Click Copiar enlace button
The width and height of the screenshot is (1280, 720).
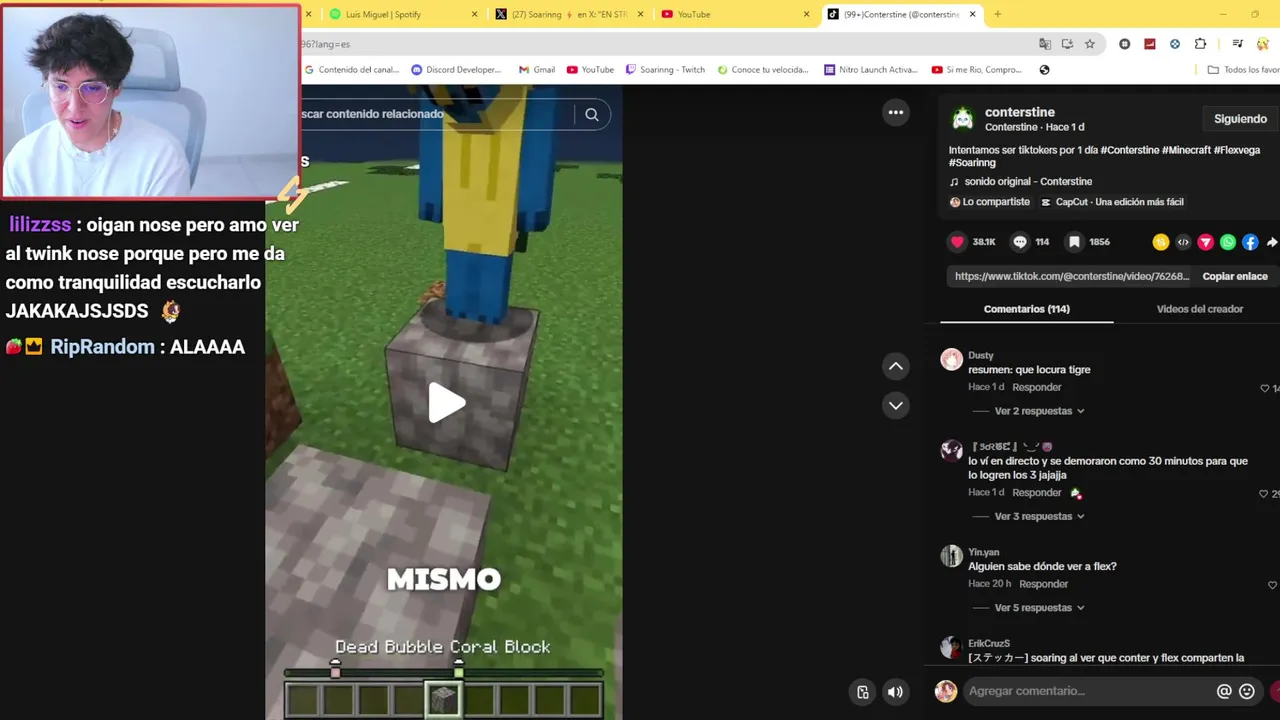pos(1235,276)
